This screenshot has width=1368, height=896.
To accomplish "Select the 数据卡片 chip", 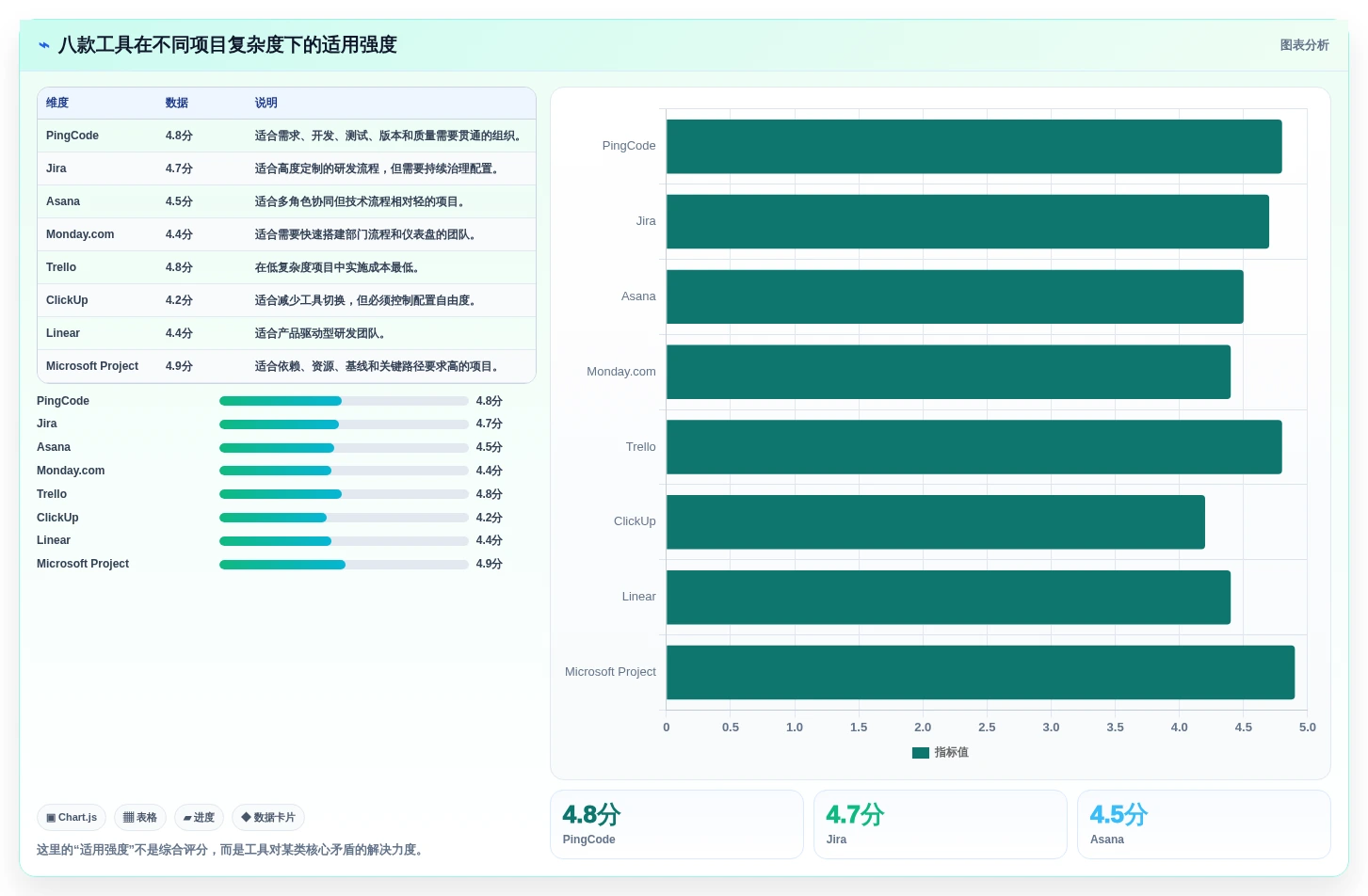I will coord(268,818).
